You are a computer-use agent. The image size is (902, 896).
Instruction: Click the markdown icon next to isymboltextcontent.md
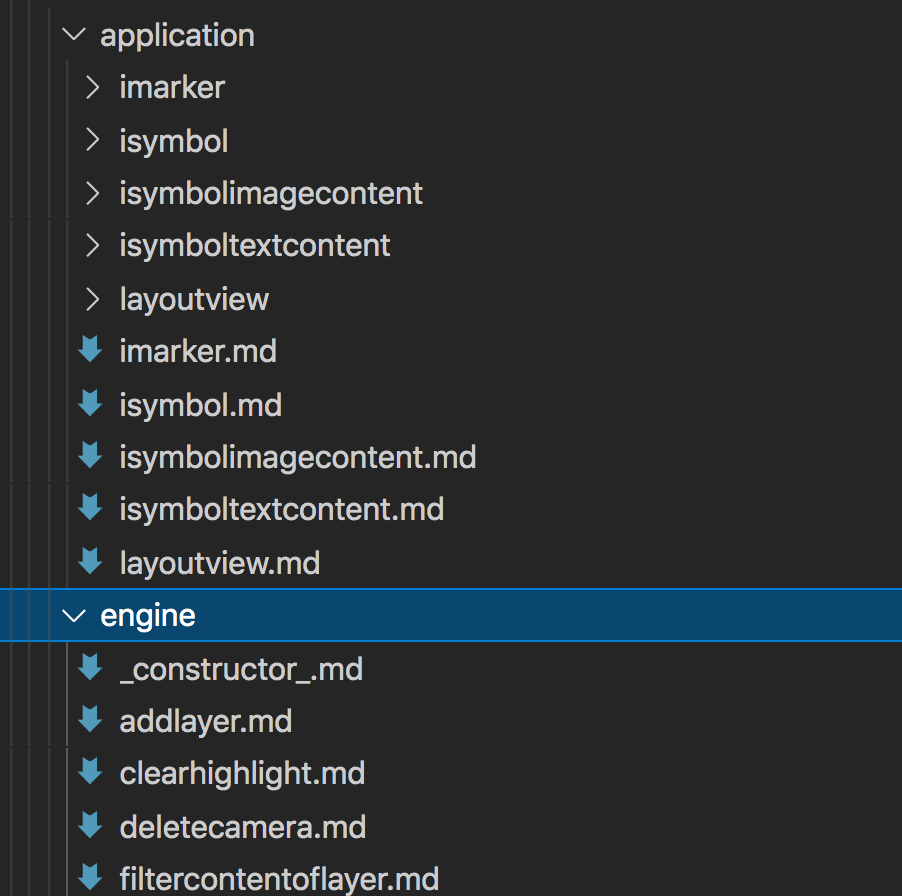pos(90,507)
